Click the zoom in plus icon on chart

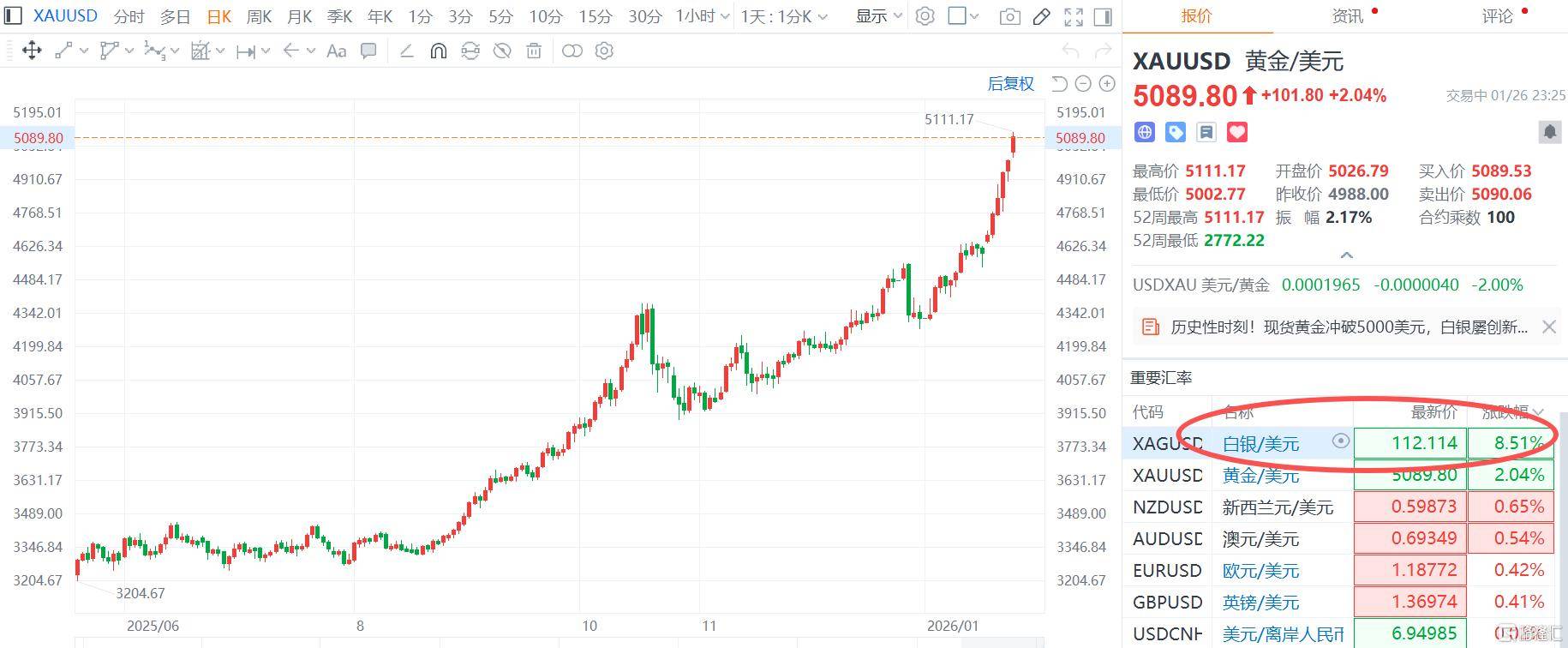1107,83
